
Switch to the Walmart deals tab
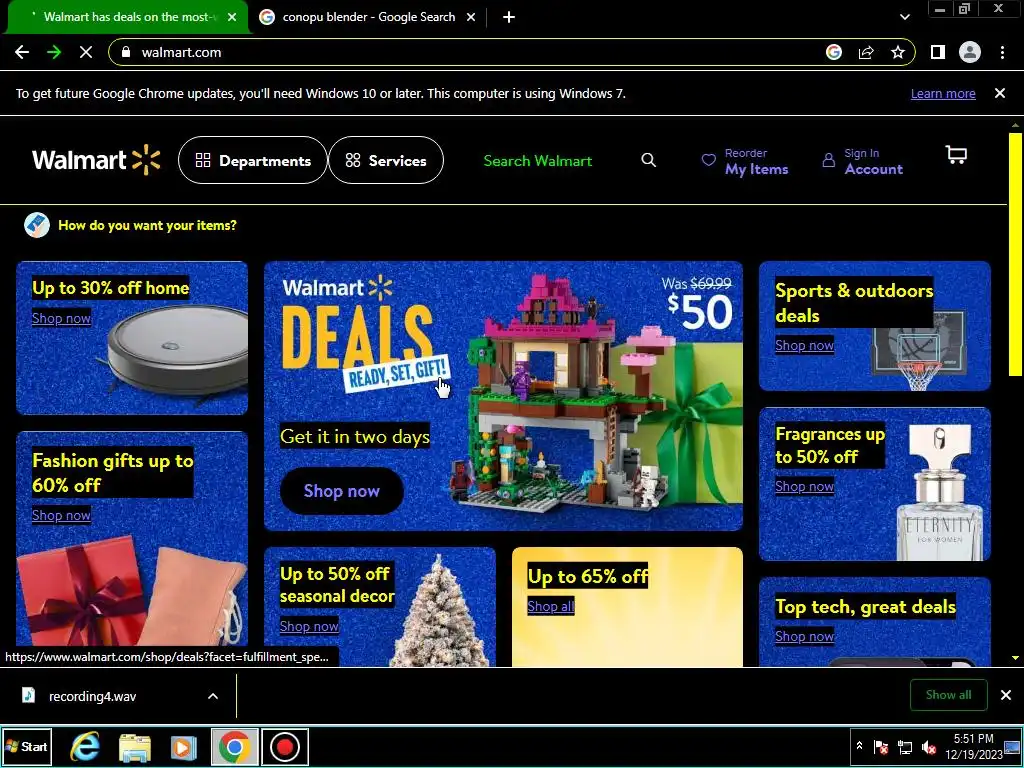click(127, 17)
